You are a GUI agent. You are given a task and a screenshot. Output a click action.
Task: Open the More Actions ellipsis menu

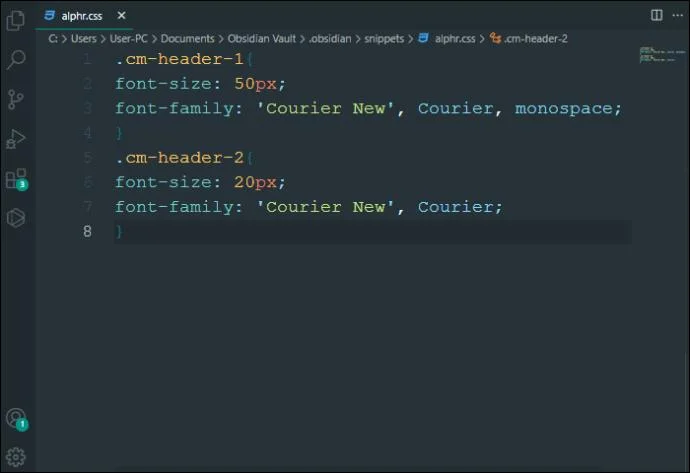tap(678, 15)
